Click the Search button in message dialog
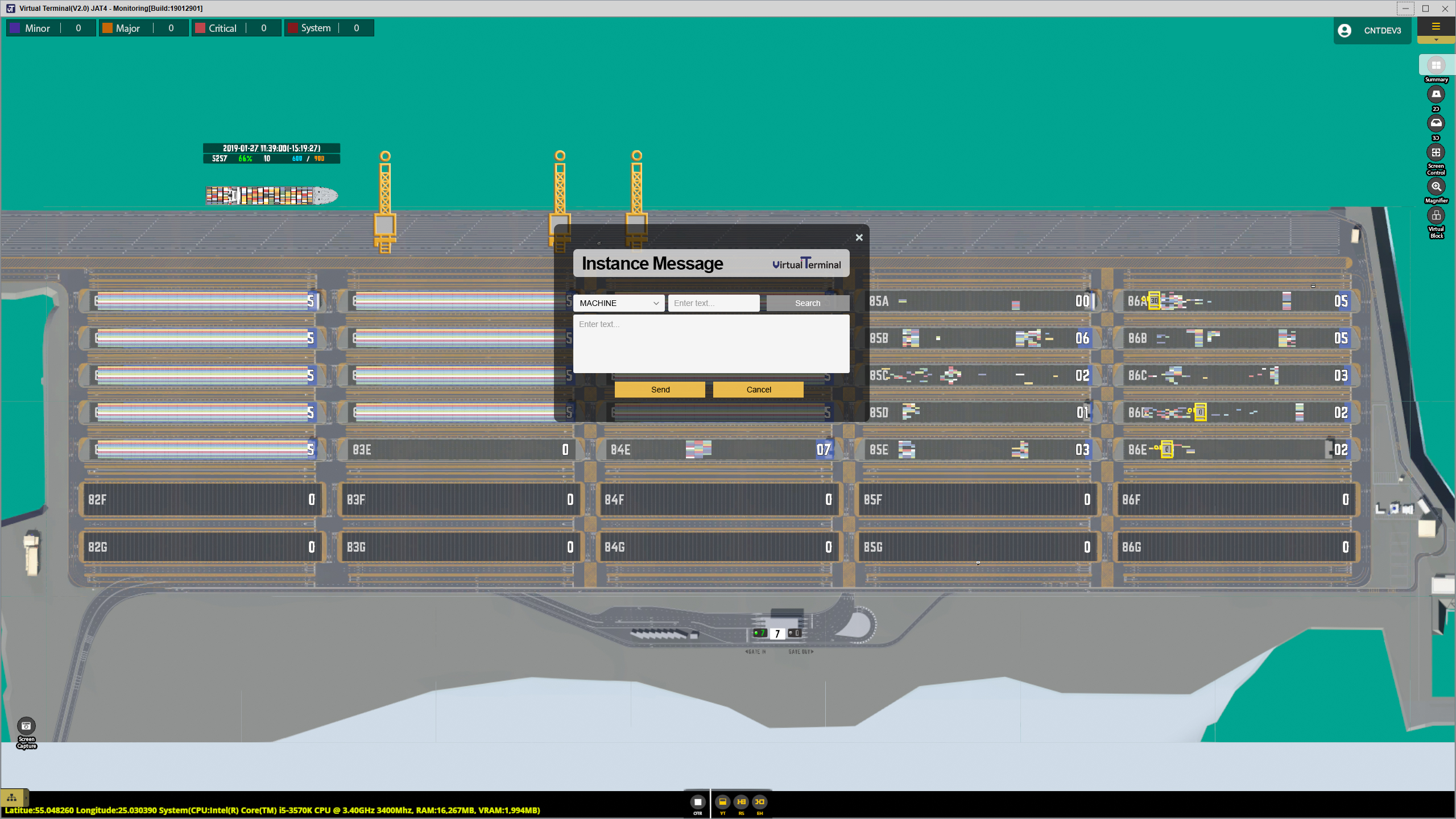1456x819 pixels. (808, 303)
